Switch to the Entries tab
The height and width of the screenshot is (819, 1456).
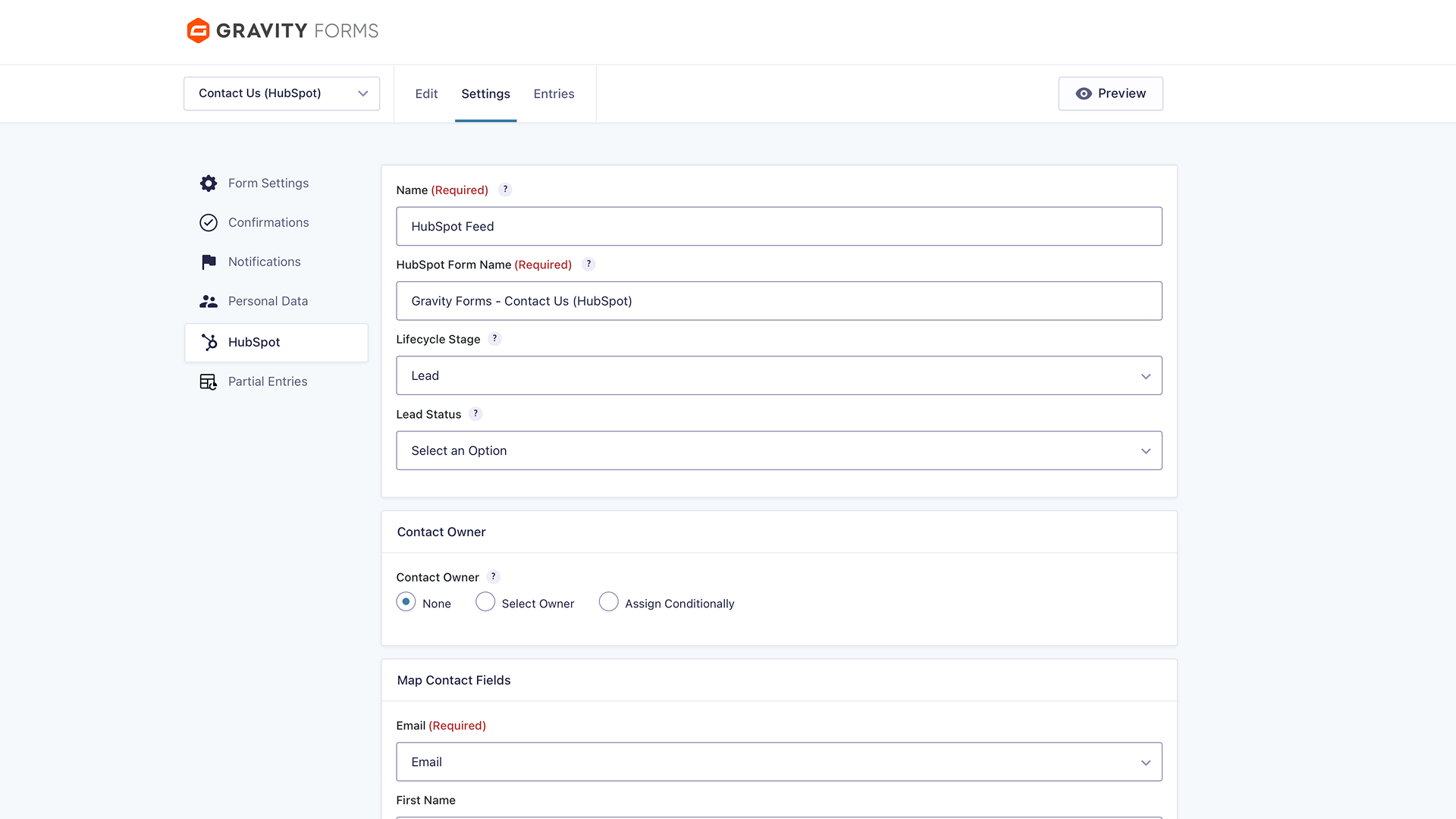pyautogui.click(x=554, y=94)
